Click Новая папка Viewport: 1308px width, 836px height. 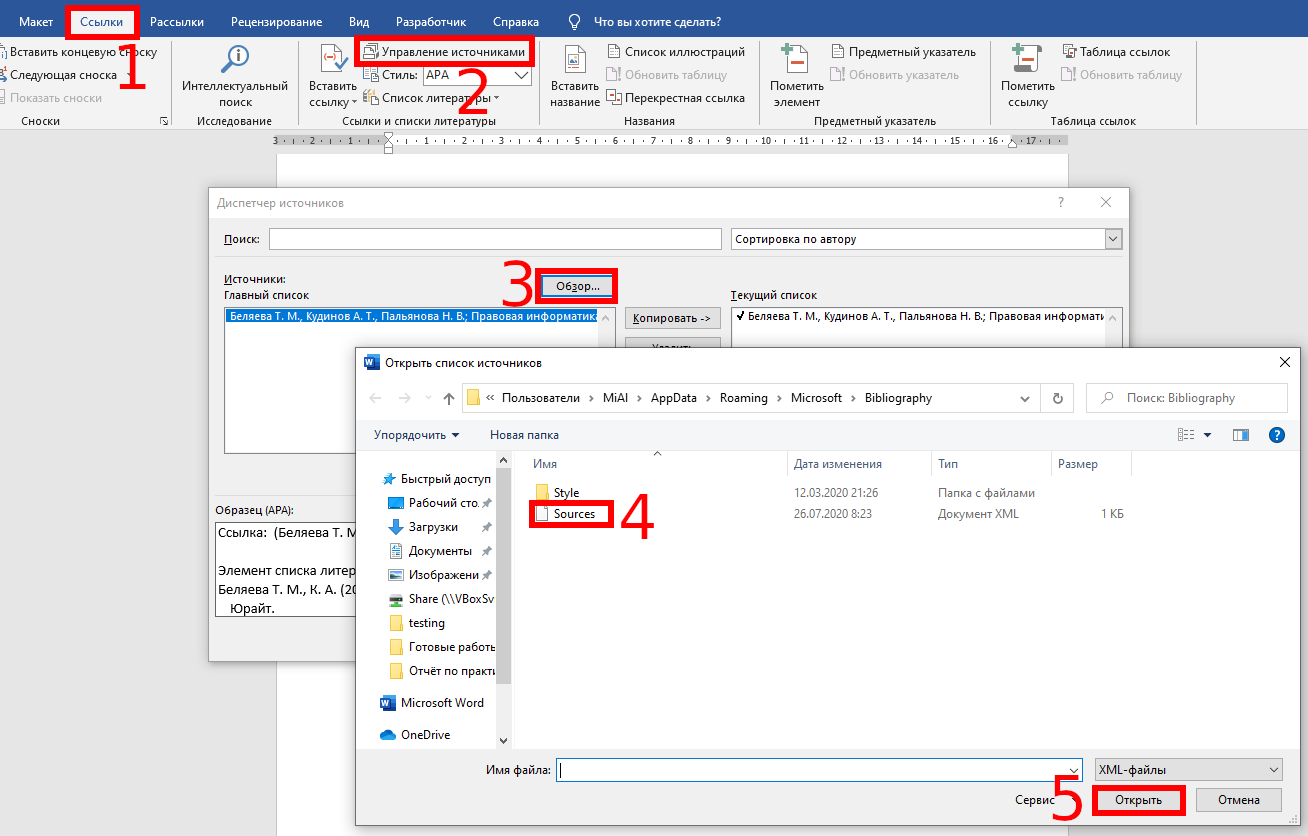(524, 435)
